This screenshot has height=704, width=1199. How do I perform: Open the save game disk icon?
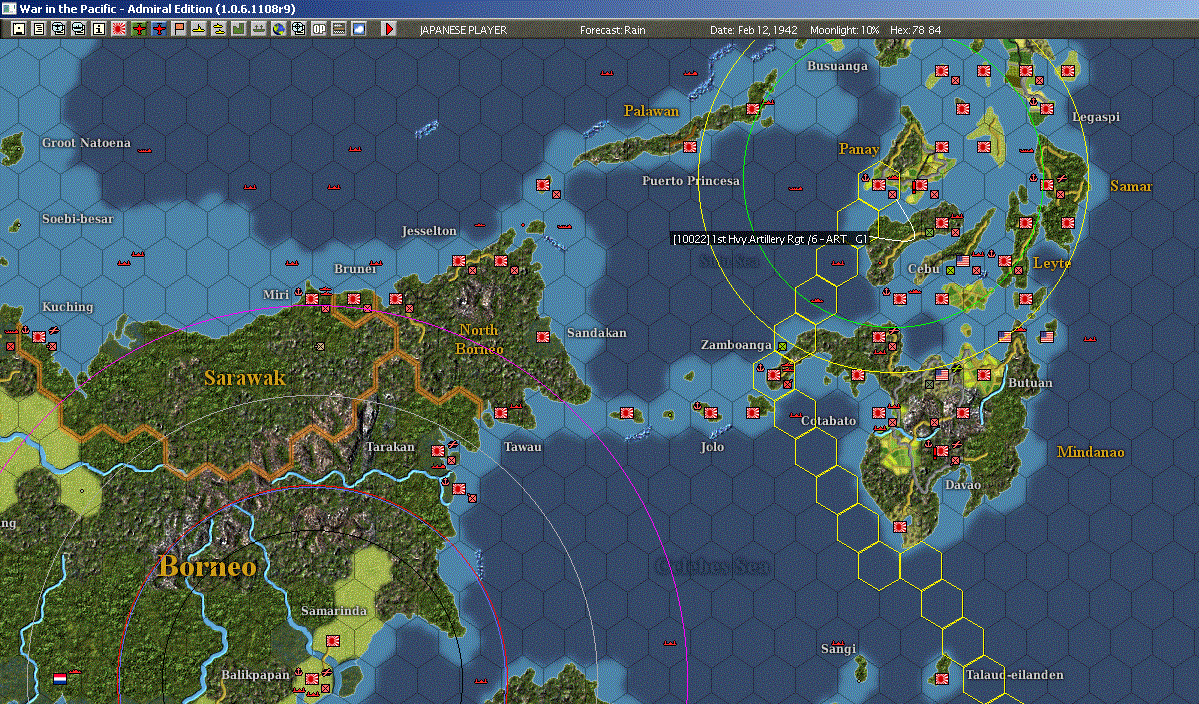tap(18, 29)
